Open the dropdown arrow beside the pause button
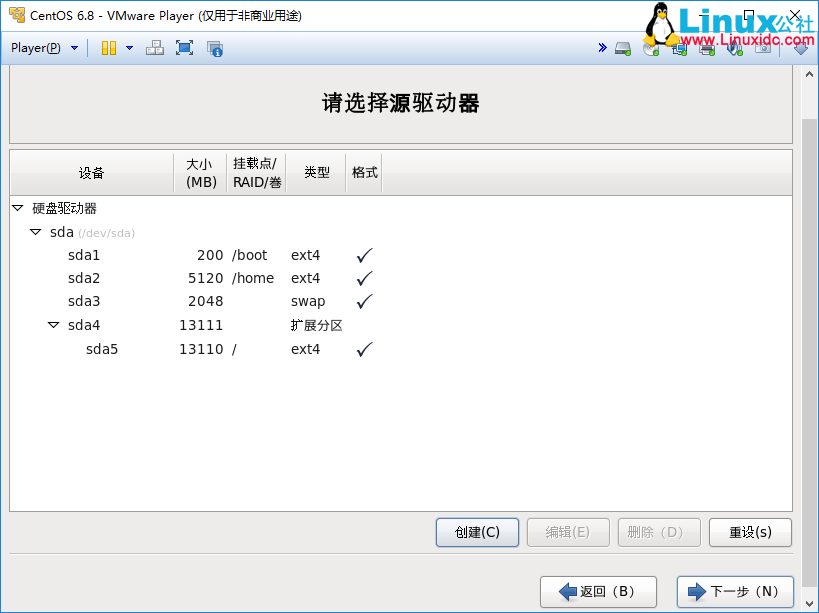Screen dimensions: 819x613 tap(129, 48)
